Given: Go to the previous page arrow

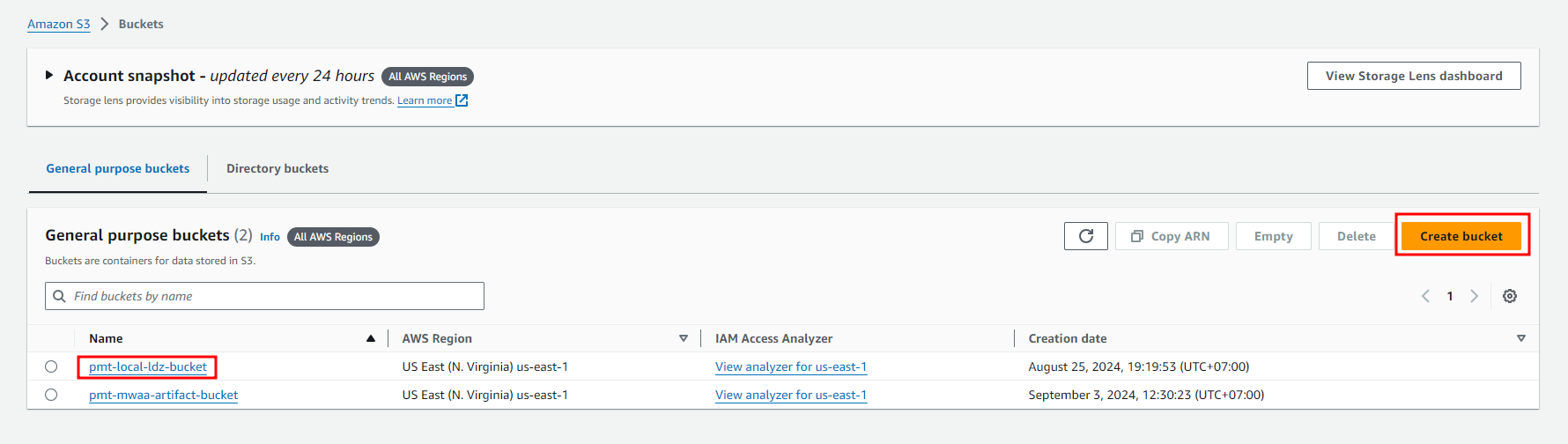Looking at the screenshot, I should 1425,296.
